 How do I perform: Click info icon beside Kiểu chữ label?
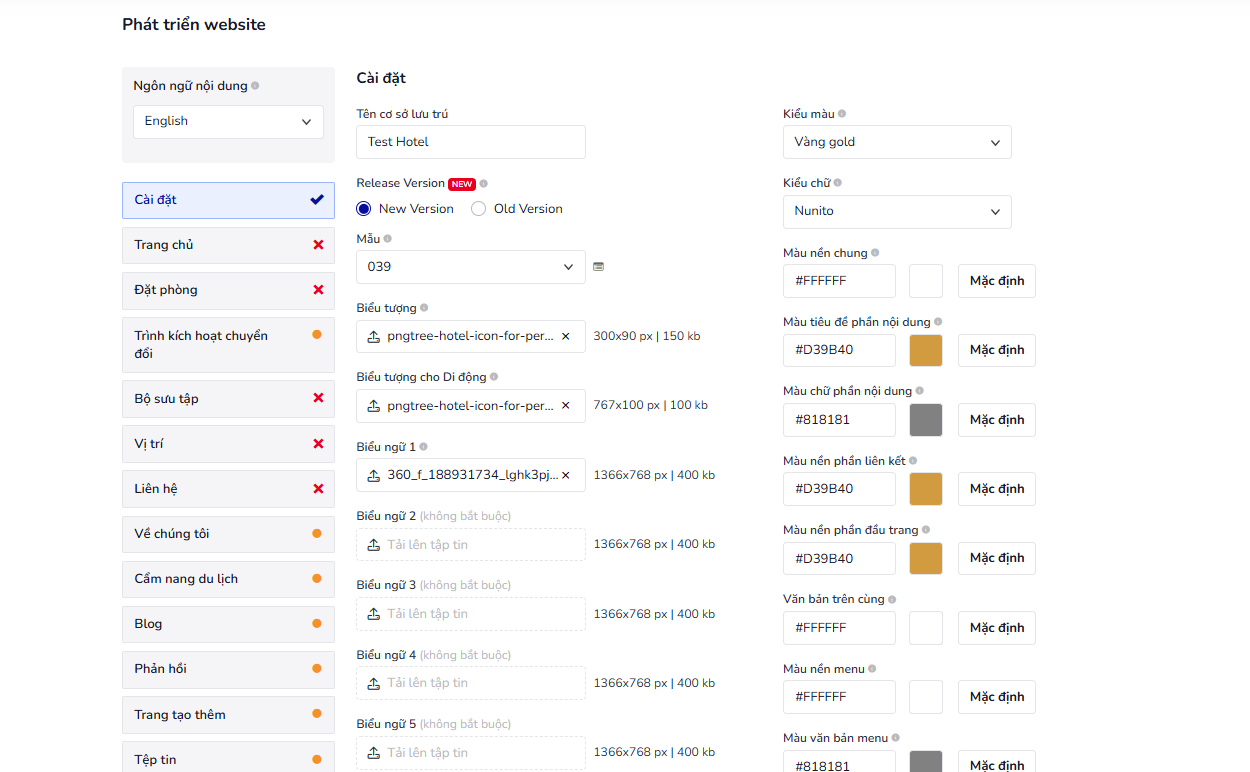(838, 183)
